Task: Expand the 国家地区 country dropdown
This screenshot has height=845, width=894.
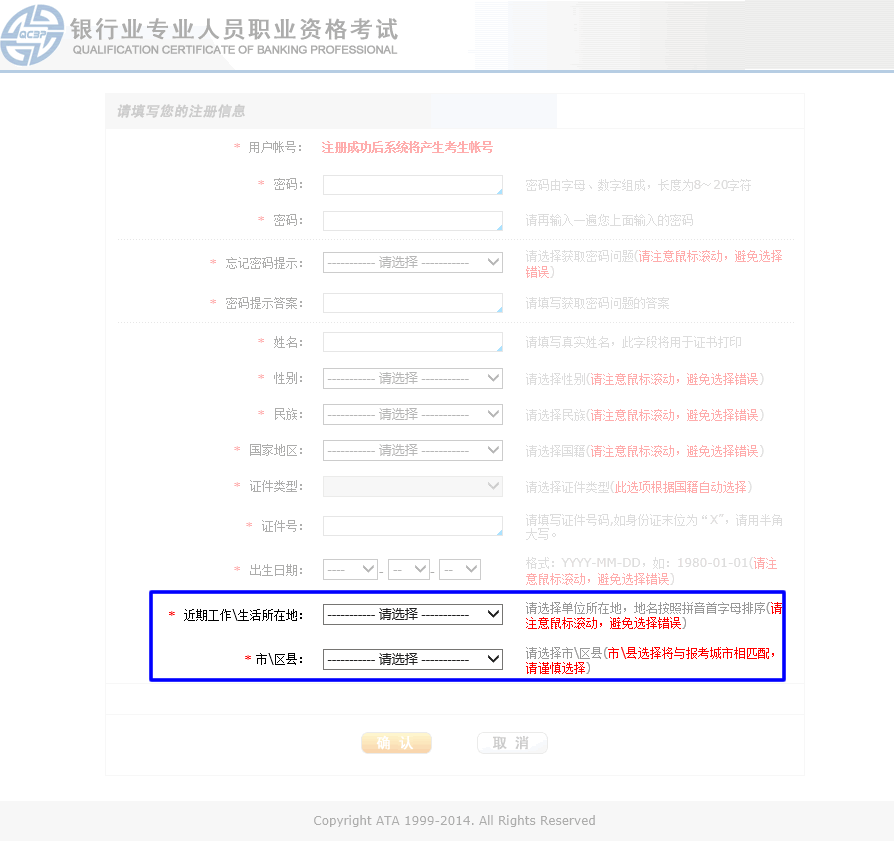Action: coord(412,450)
